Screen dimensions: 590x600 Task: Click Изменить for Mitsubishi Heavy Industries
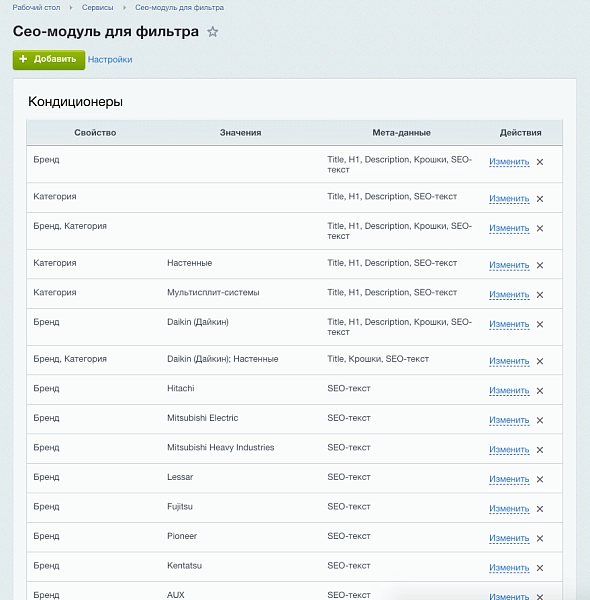pyautogui.click(x=509, y=450)
